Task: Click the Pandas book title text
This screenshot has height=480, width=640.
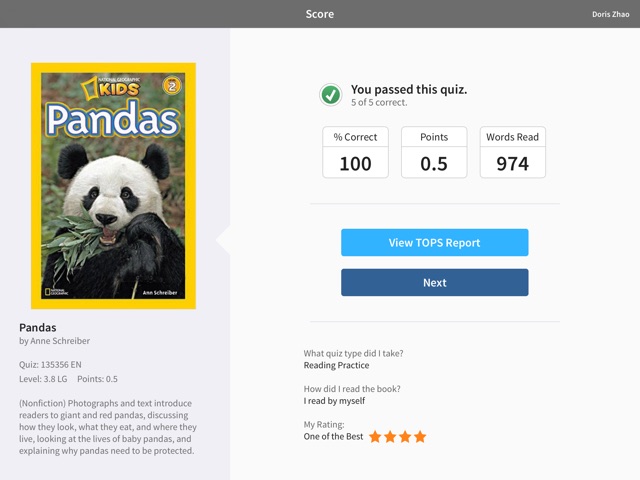Action: tap(38, 328)
